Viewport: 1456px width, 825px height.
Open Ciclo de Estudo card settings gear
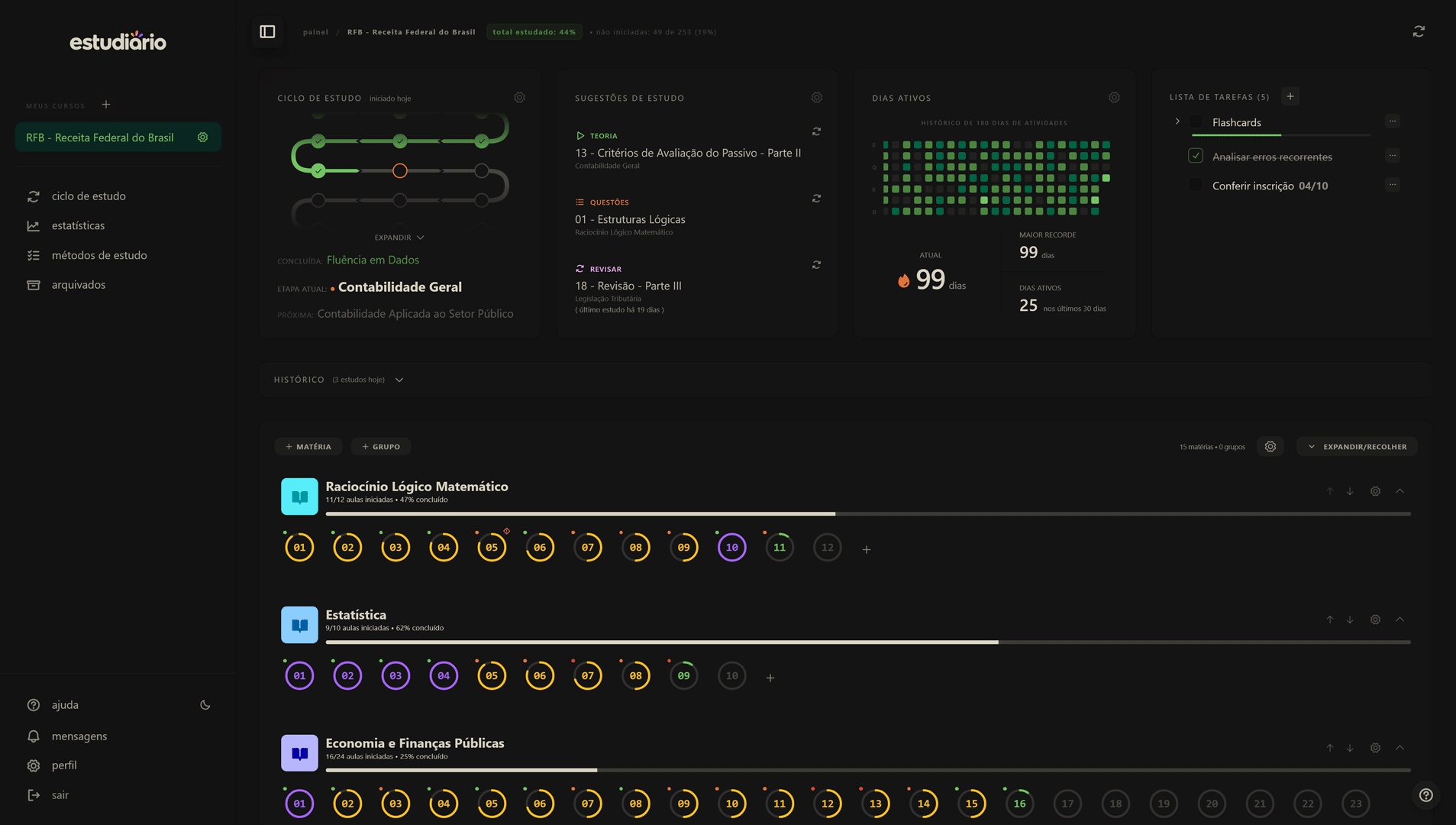coord(519,98)
